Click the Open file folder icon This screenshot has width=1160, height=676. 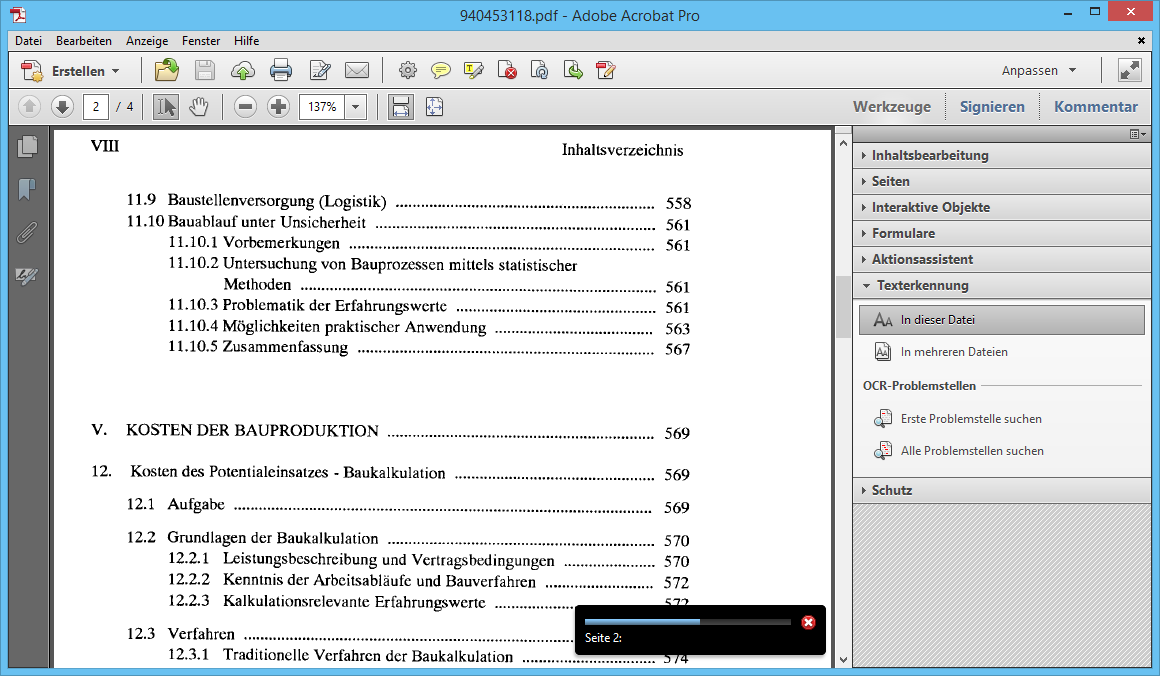click(166, 70)
